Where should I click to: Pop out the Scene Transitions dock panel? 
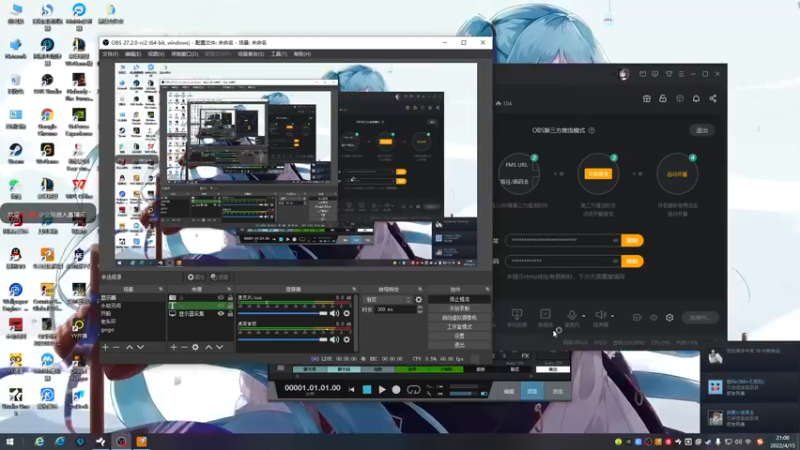tap(420, 289)
